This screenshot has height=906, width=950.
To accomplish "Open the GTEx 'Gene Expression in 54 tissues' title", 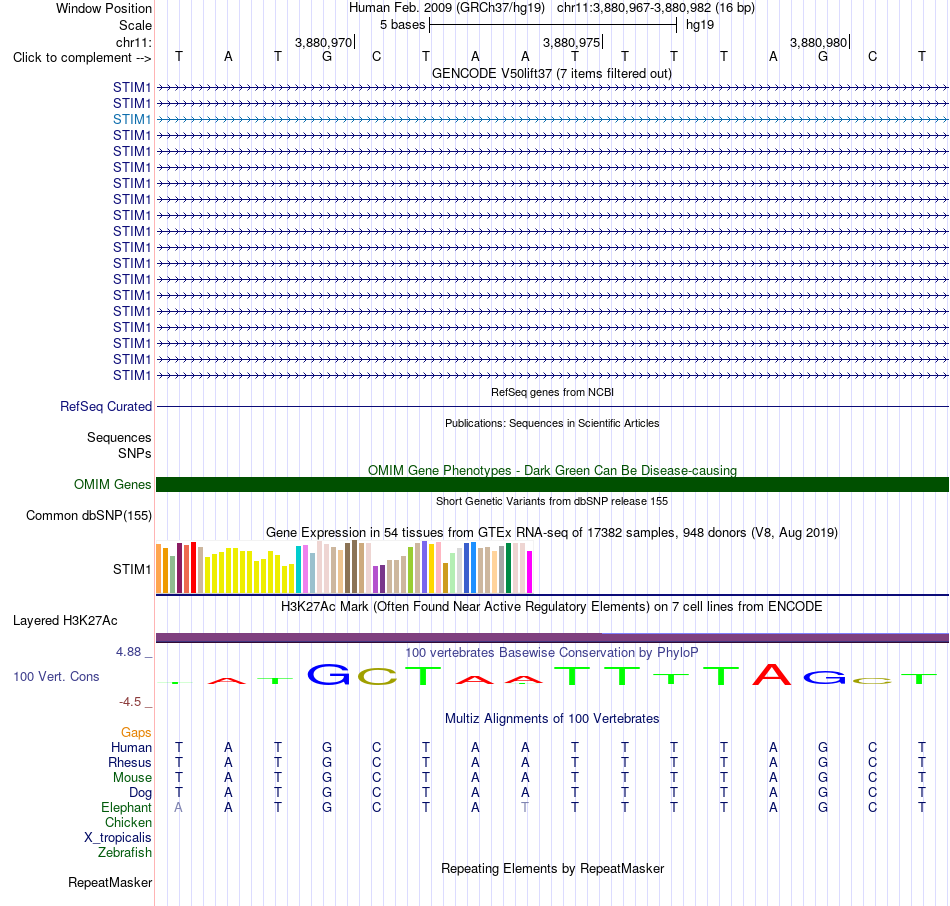I will coord(552,533).
